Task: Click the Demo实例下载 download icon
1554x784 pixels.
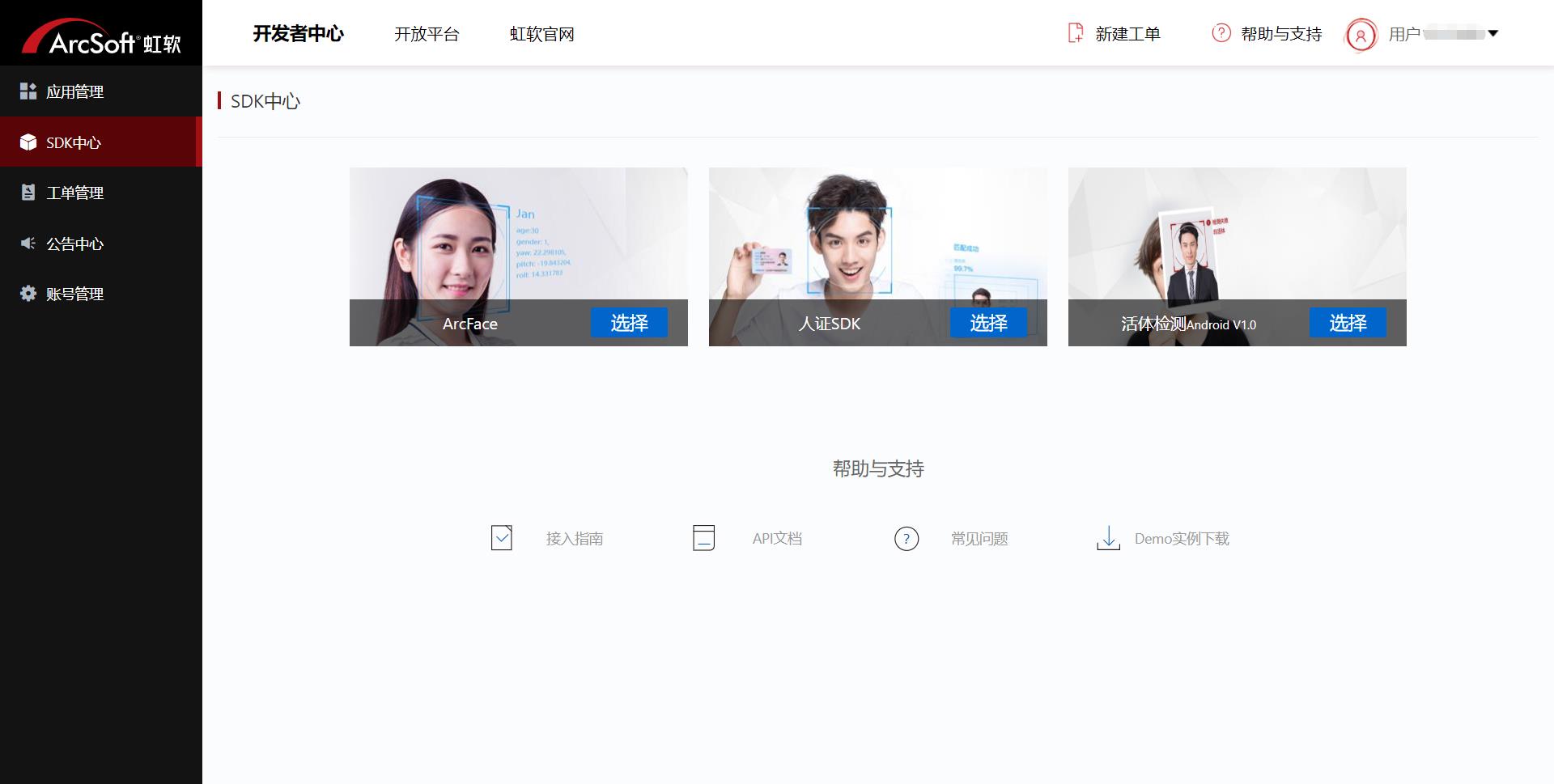Action: [x=1108, y=538]
